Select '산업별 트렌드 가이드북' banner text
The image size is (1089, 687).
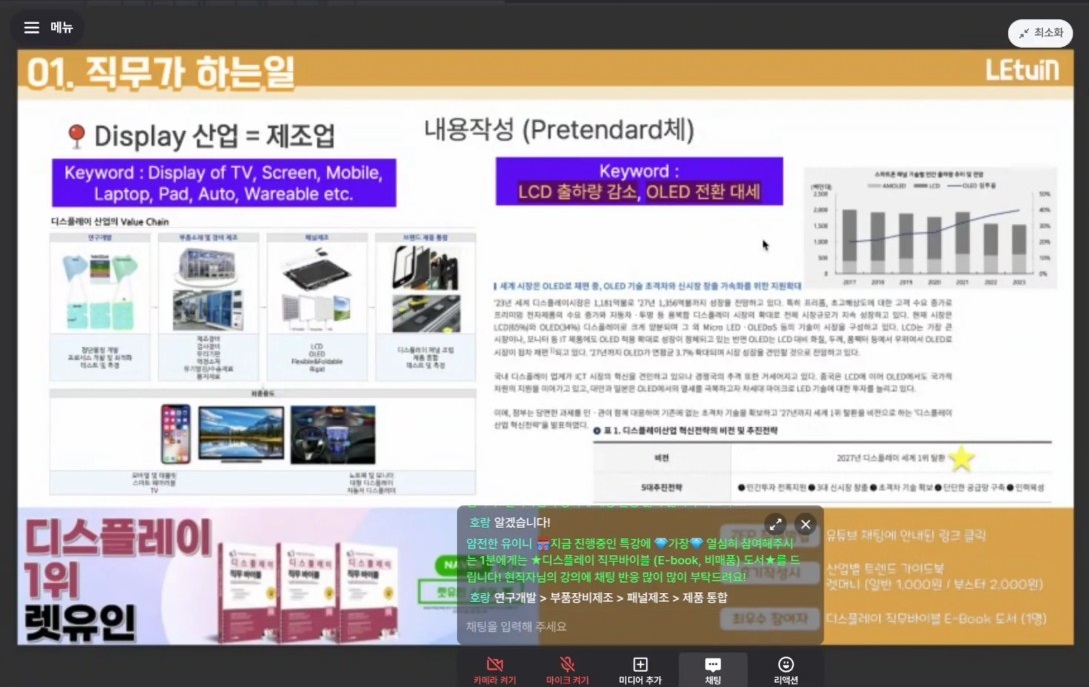[886, 569]
